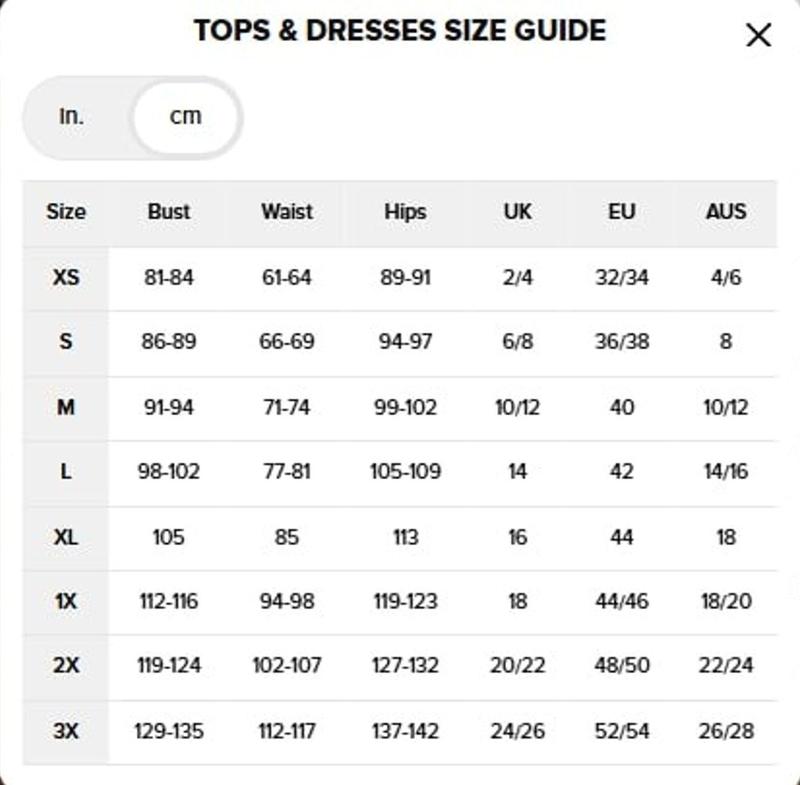Click the Hips column header

click(x=405, y=212)
